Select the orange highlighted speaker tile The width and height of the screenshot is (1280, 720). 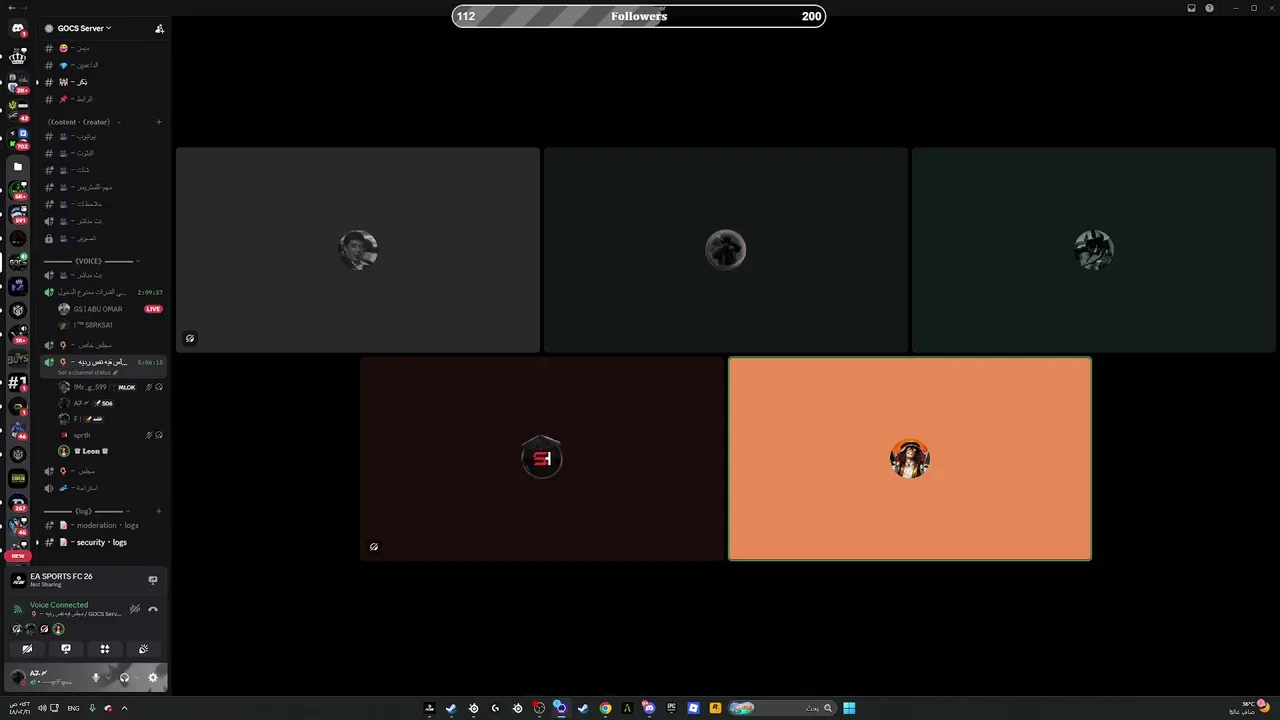pyautogui.click(x=910, y=459)
